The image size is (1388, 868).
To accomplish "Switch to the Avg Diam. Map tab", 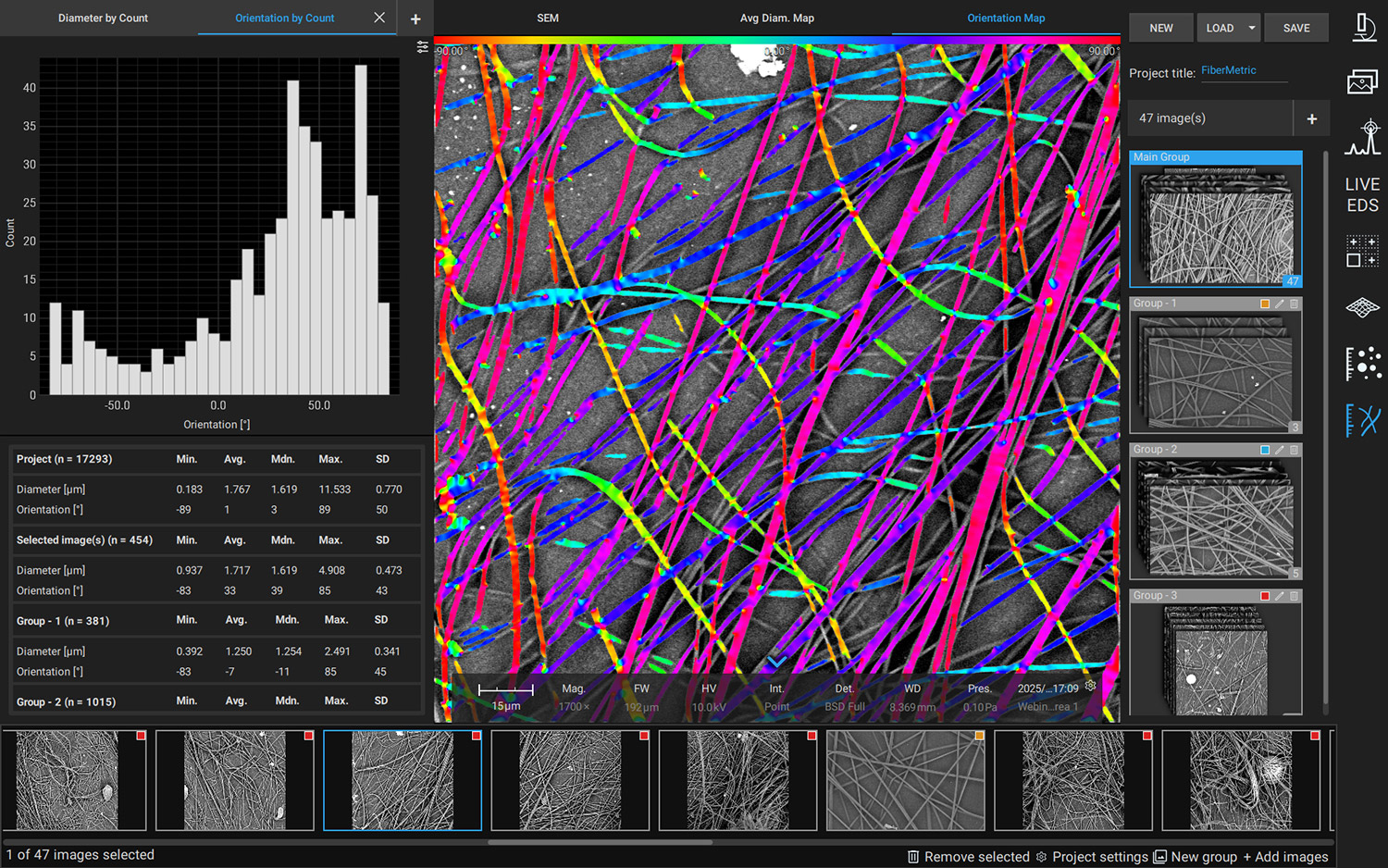I will pyautogui.click(x=776, y=19).
